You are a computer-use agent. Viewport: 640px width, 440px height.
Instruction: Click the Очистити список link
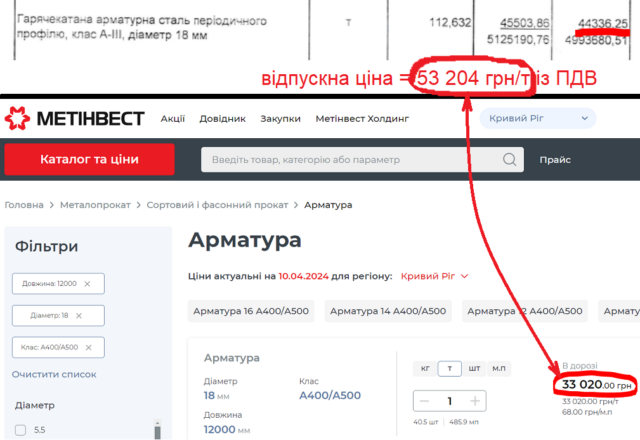[54, 374]
